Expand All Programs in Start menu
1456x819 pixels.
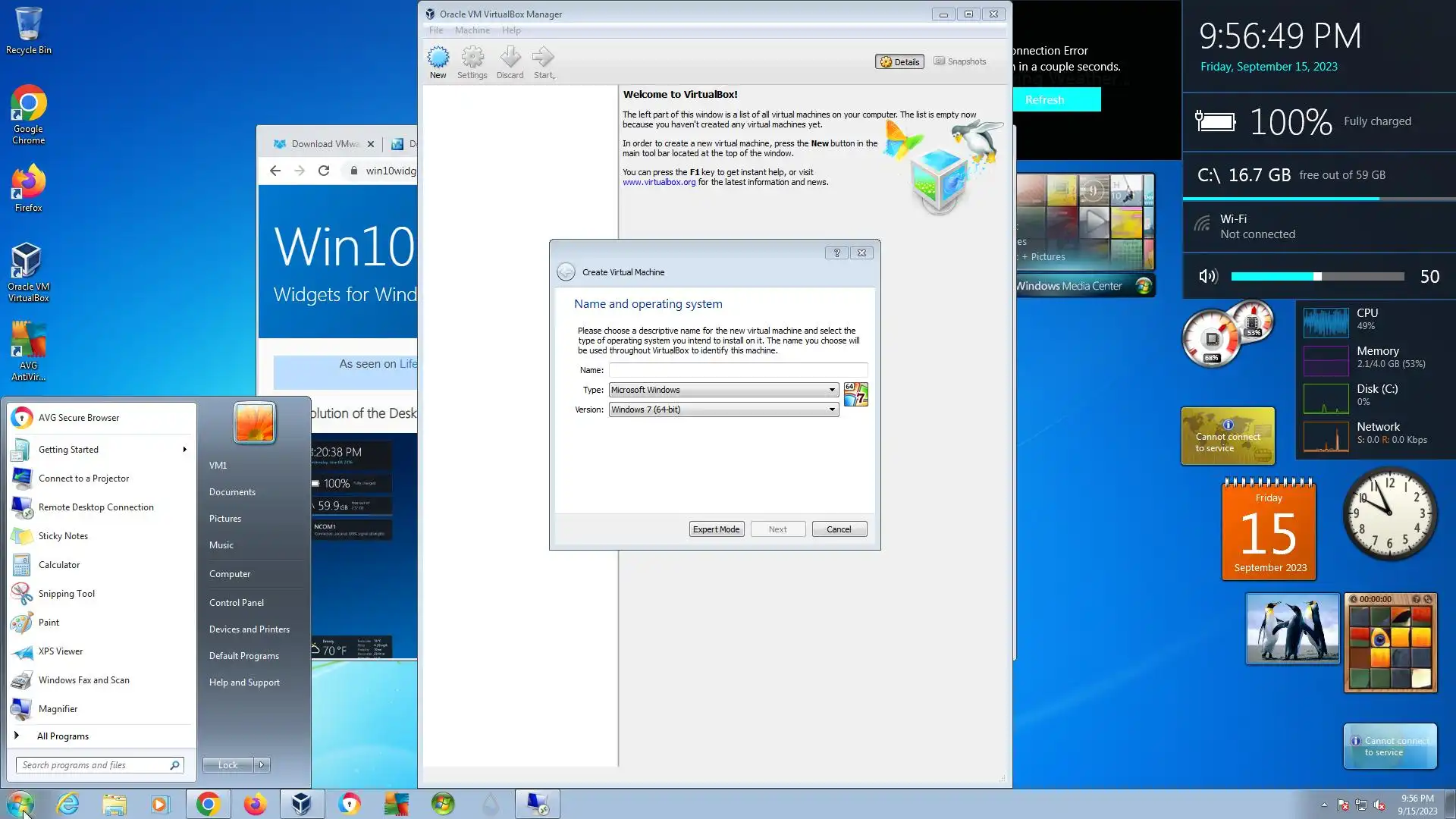pyautogui.click(x=62, y=736)
